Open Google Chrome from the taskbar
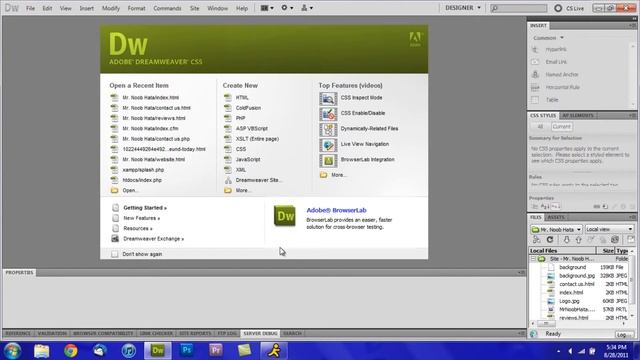 pos(71,351)
